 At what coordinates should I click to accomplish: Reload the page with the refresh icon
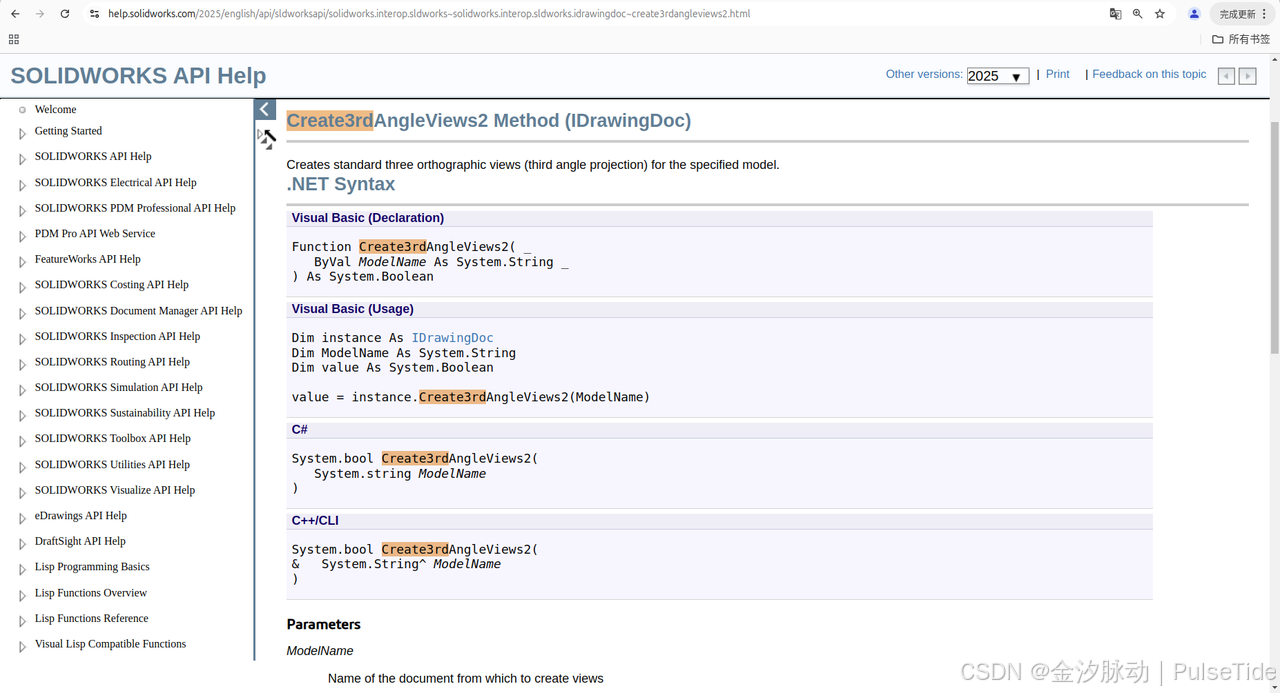pyautogui.click(x=65, y=14)
